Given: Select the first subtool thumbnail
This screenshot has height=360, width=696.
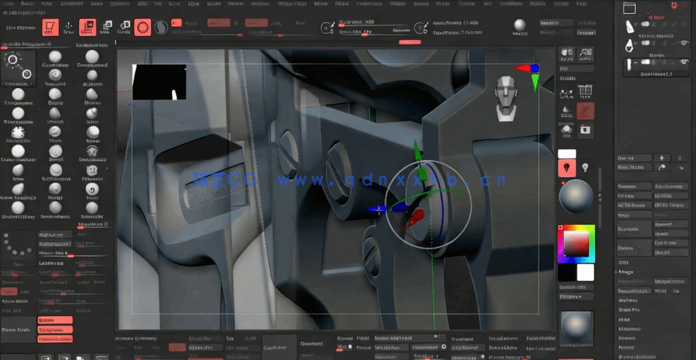Looking at the screenshot, I should [x=629, y=26].
